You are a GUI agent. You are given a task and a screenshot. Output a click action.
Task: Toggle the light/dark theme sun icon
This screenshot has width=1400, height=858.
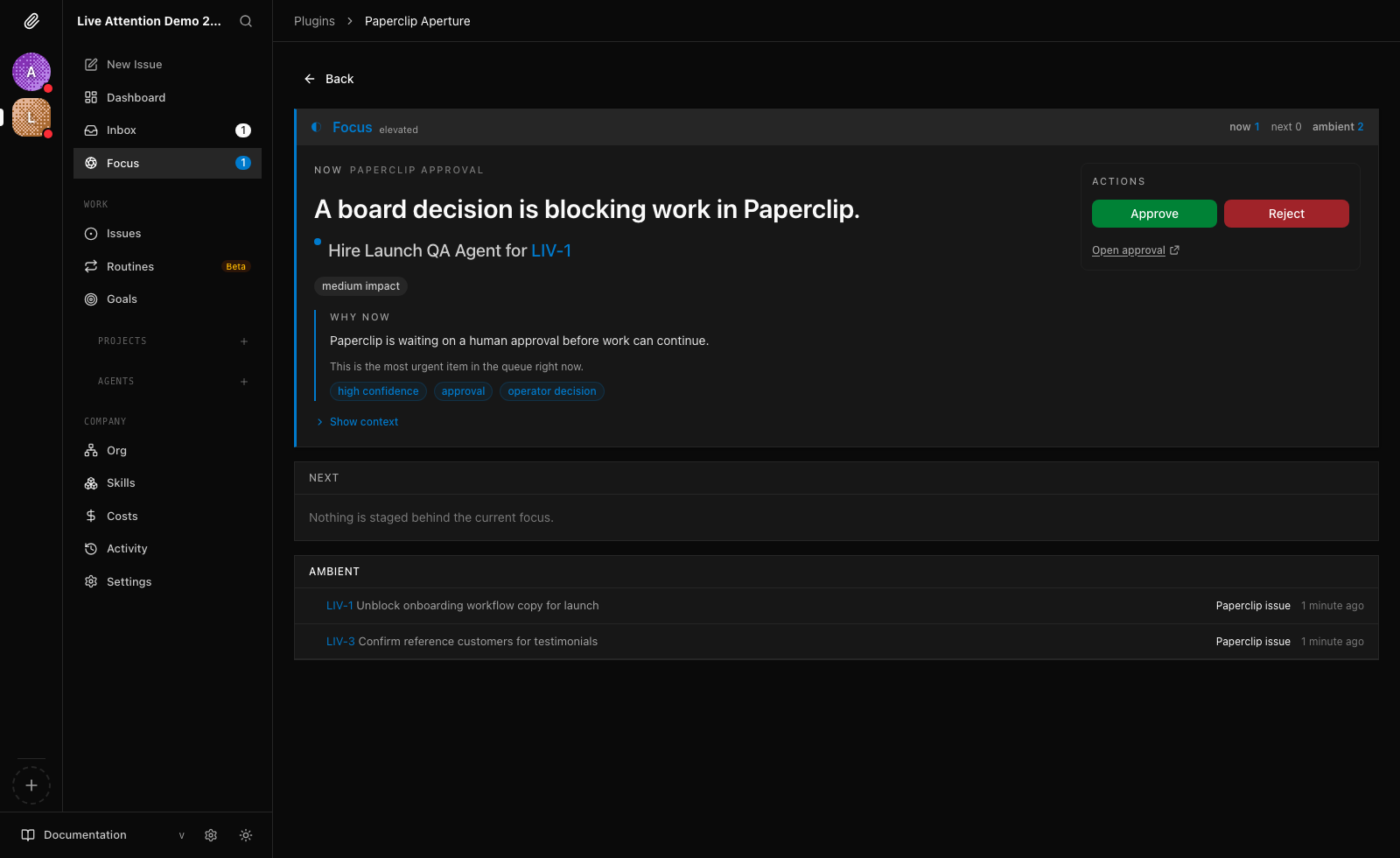[x=246, y=835]
